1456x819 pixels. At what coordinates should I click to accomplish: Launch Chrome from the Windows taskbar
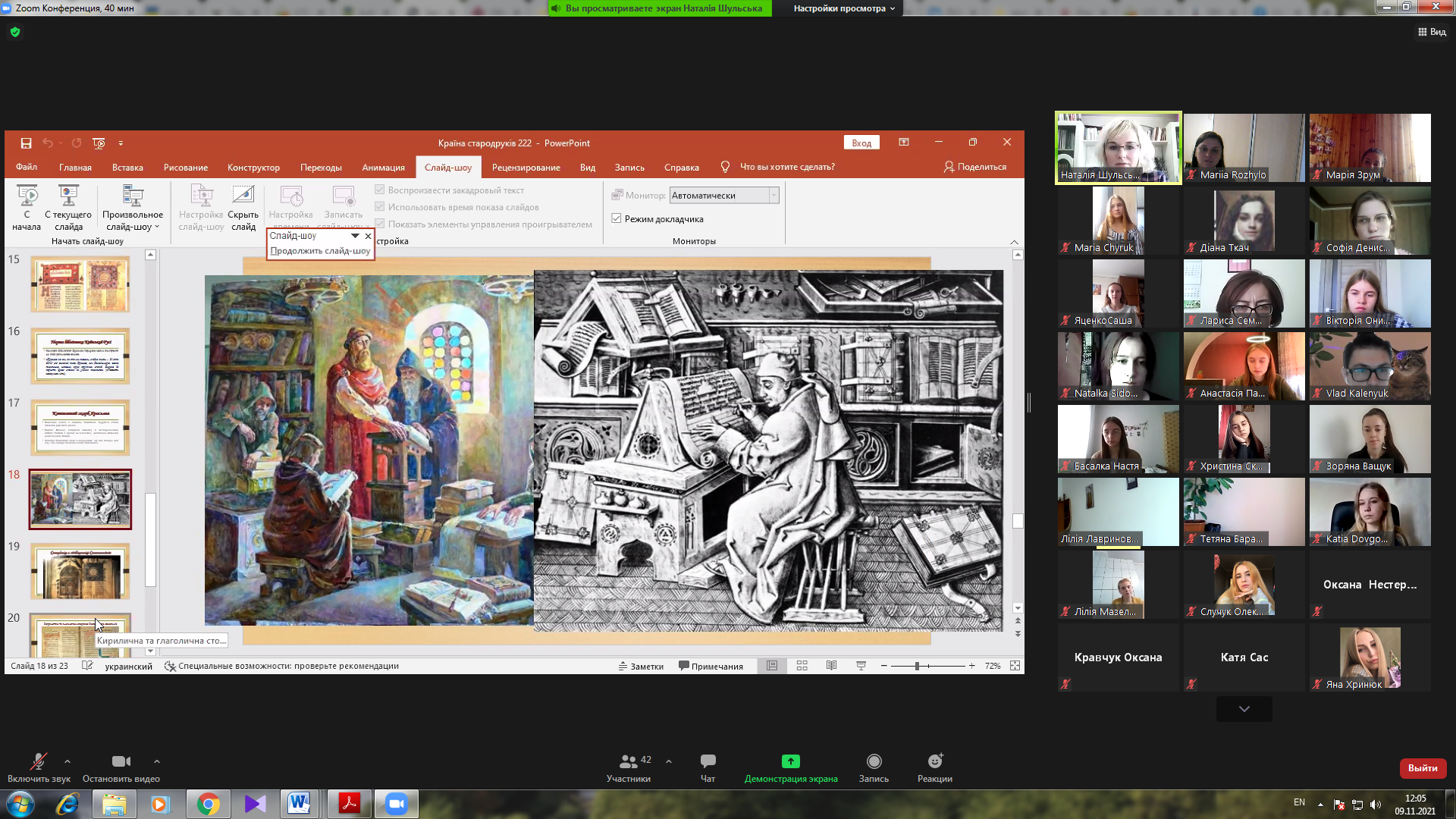click(208, 804)
